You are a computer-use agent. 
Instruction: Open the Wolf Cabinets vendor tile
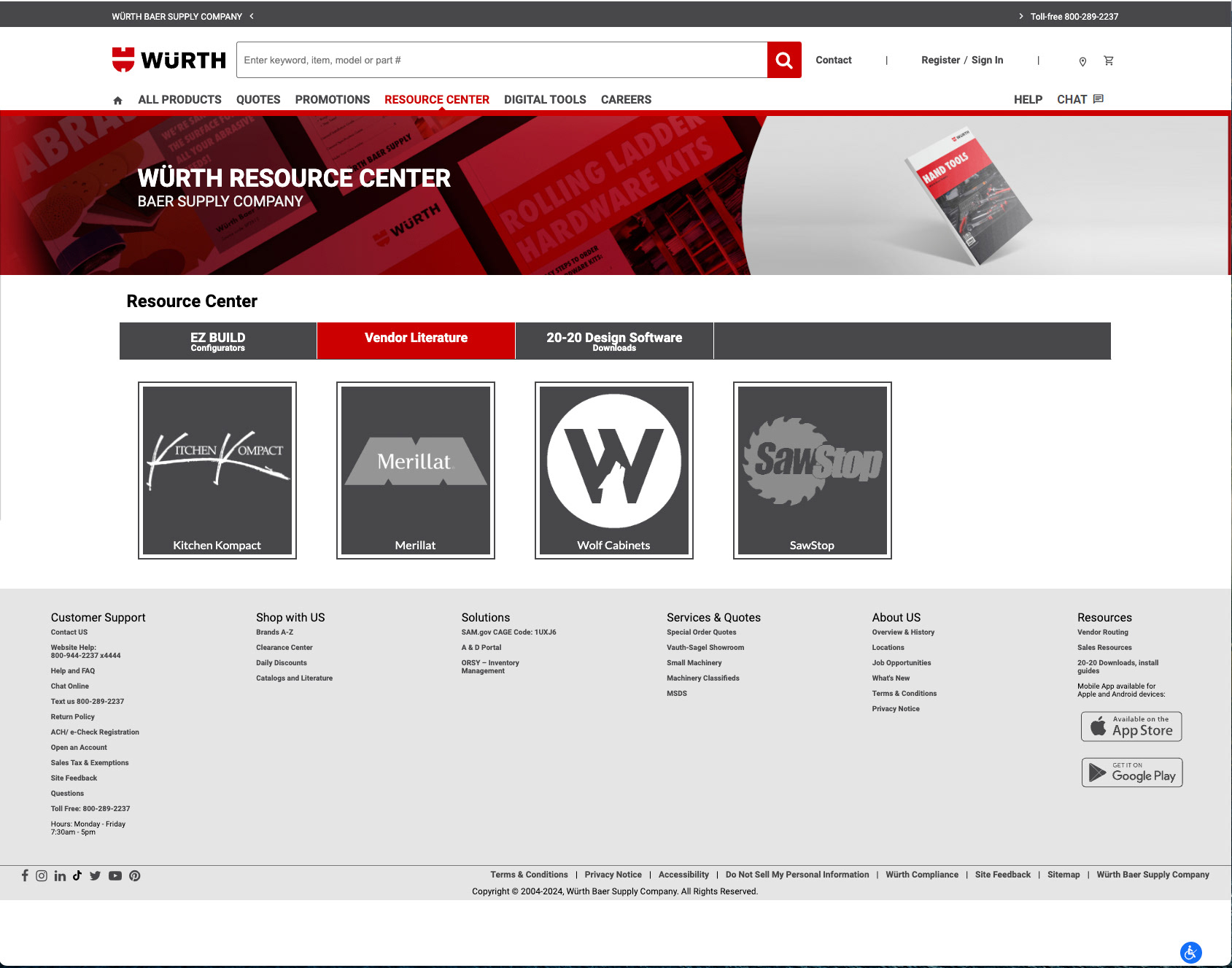click(614, 471)
